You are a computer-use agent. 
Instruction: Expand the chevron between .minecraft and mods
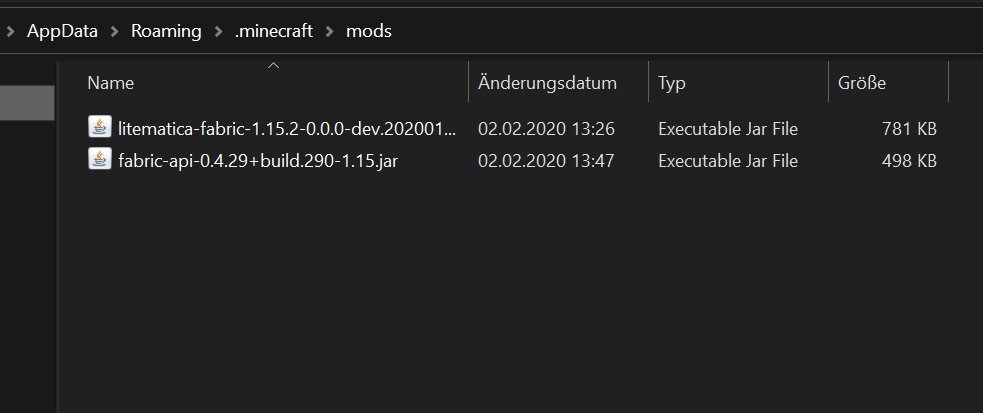tap(329, 31)
